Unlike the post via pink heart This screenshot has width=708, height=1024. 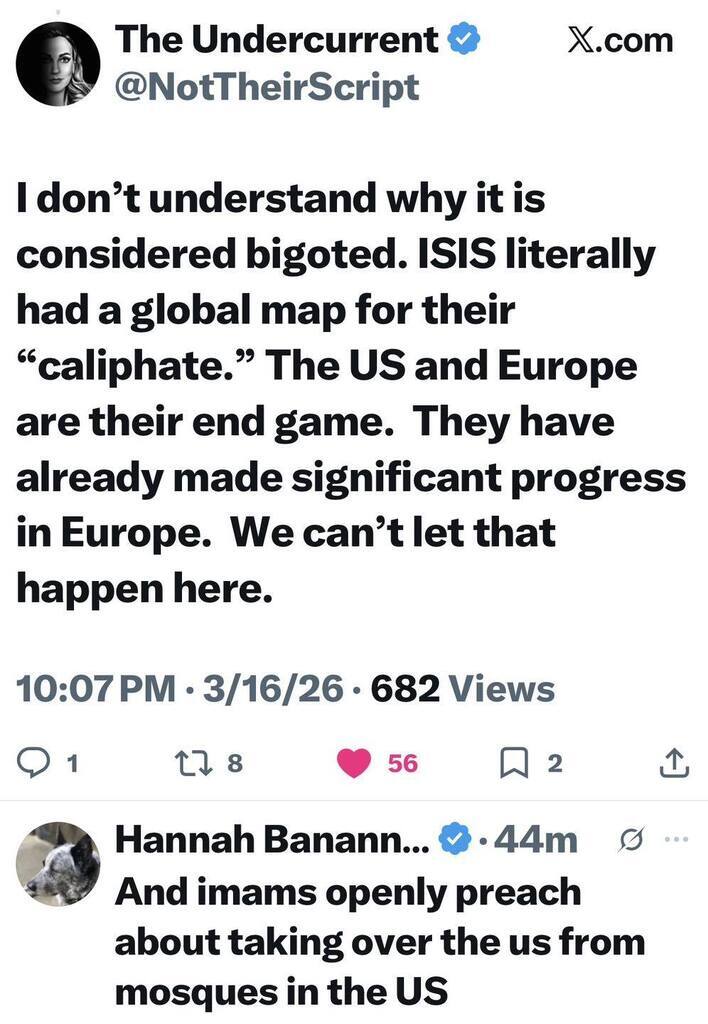[352, 764]
